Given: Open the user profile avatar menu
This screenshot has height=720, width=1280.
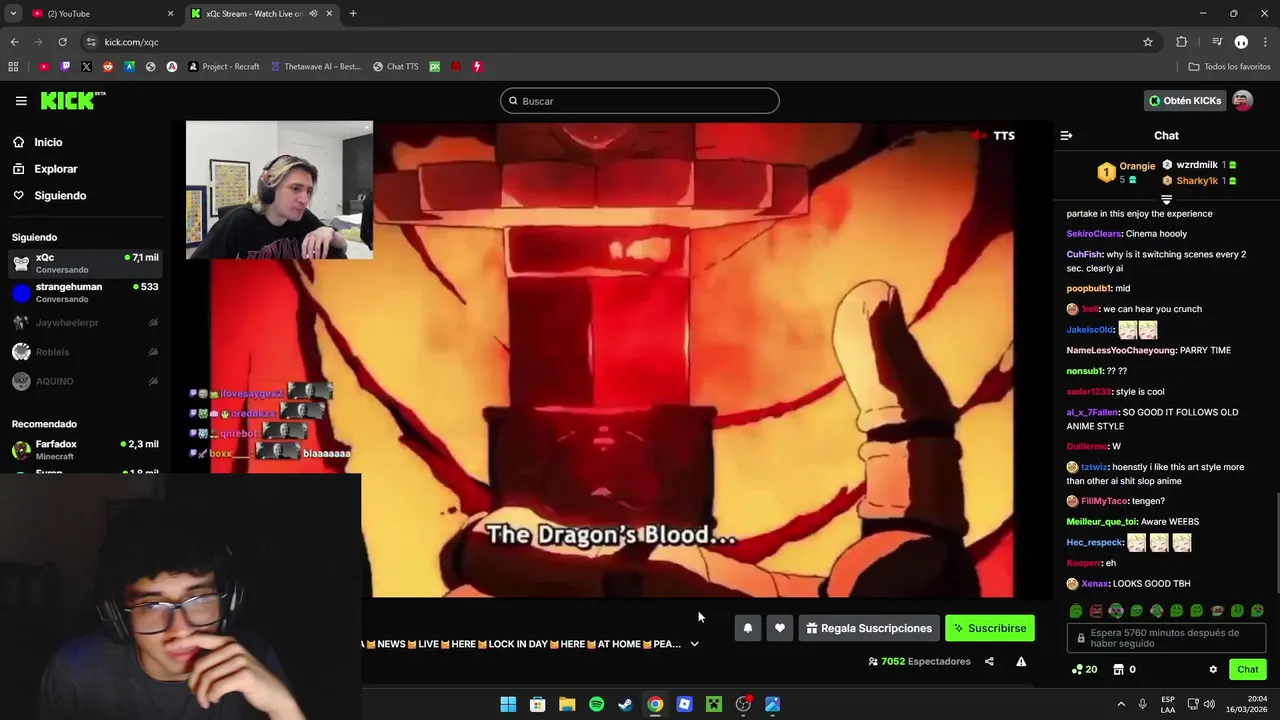Looking at the screenshot, I should click(x=1243, y=101).
